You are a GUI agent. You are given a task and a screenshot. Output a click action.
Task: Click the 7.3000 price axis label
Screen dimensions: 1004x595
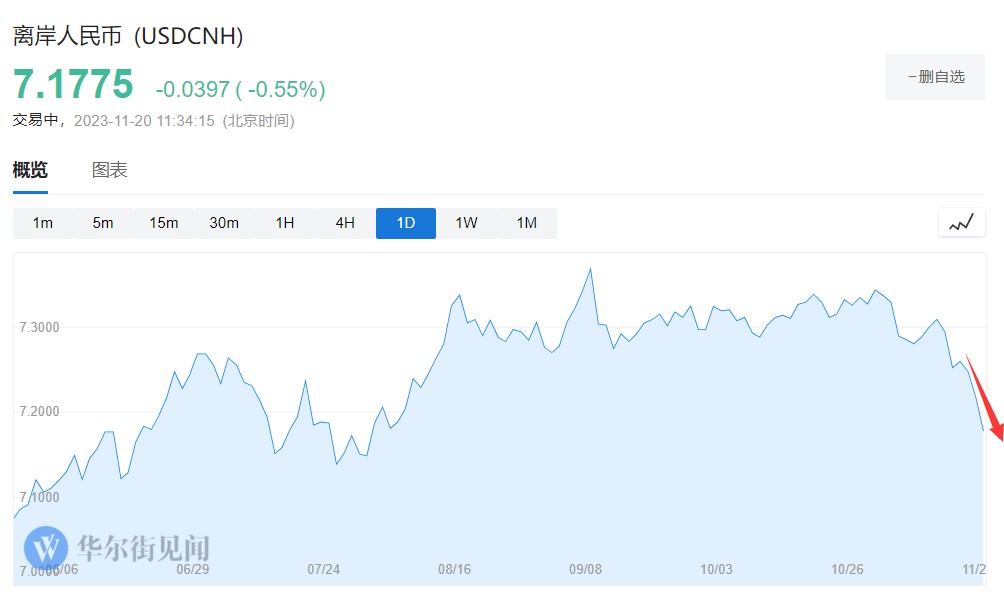tap(39, 327)
